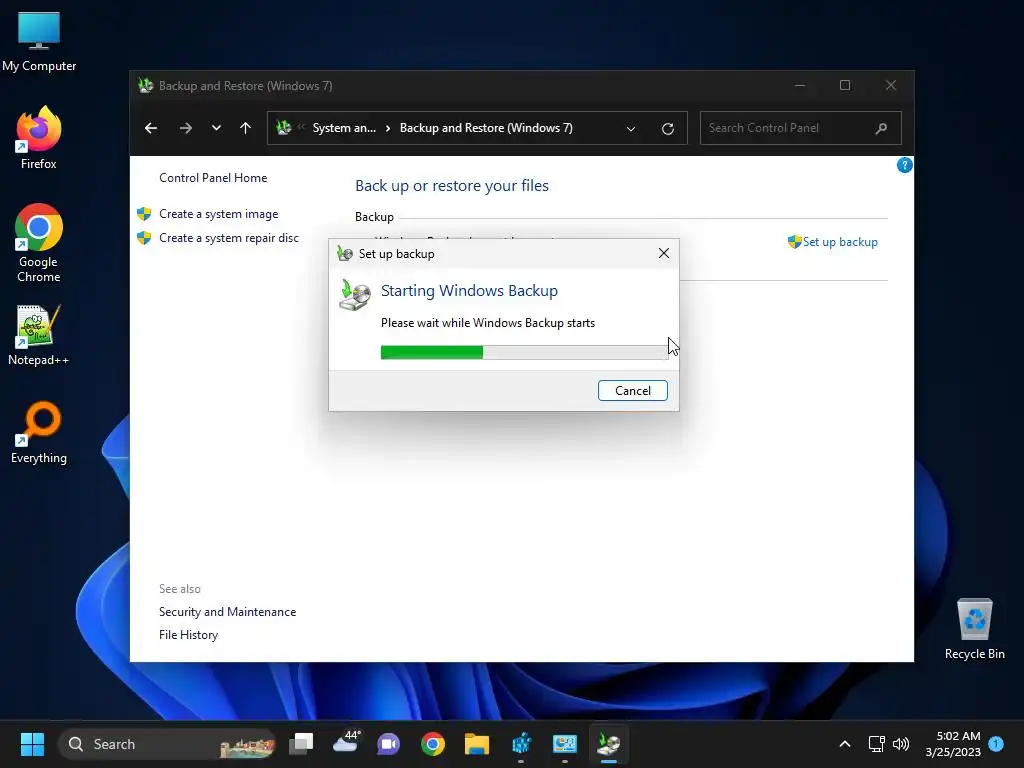Close the Set up backup dialog
This screenshot has width=1024, height=768.
point(664,253)
